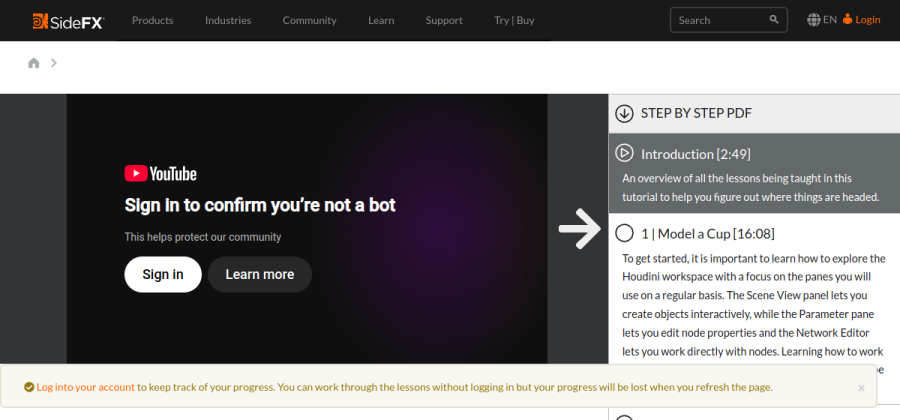Screen dimensions: 900x420
Task: Go to home via breadcrumb house icon
Action: coord(34,63)
